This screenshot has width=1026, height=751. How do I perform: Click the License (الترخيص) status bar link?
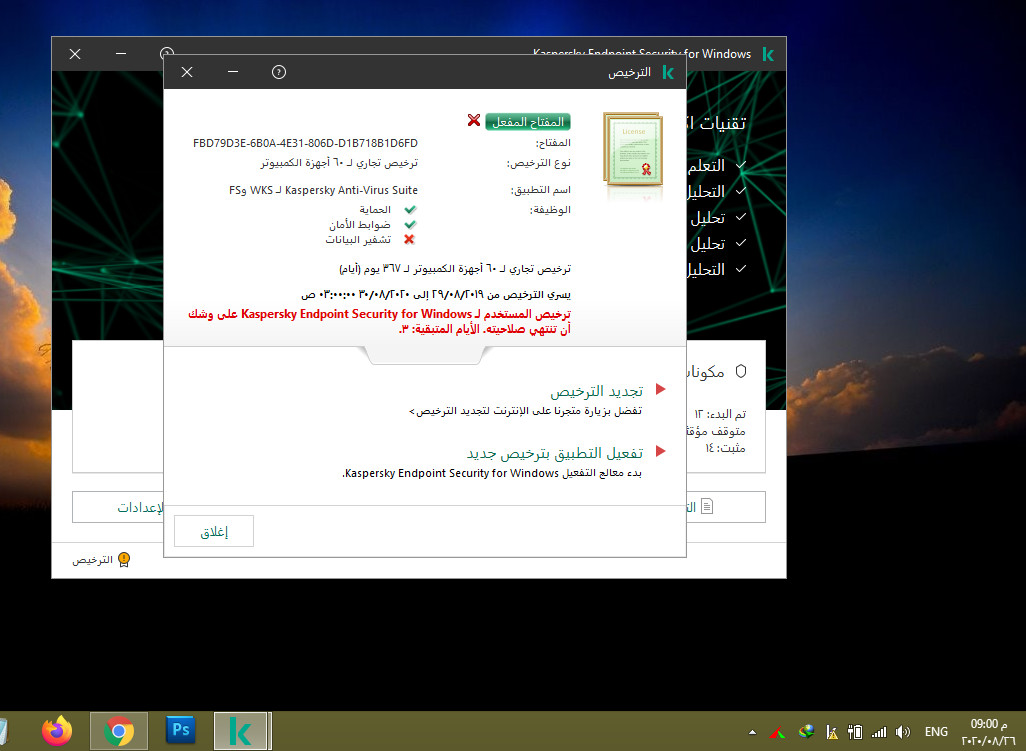coord(92,560)
